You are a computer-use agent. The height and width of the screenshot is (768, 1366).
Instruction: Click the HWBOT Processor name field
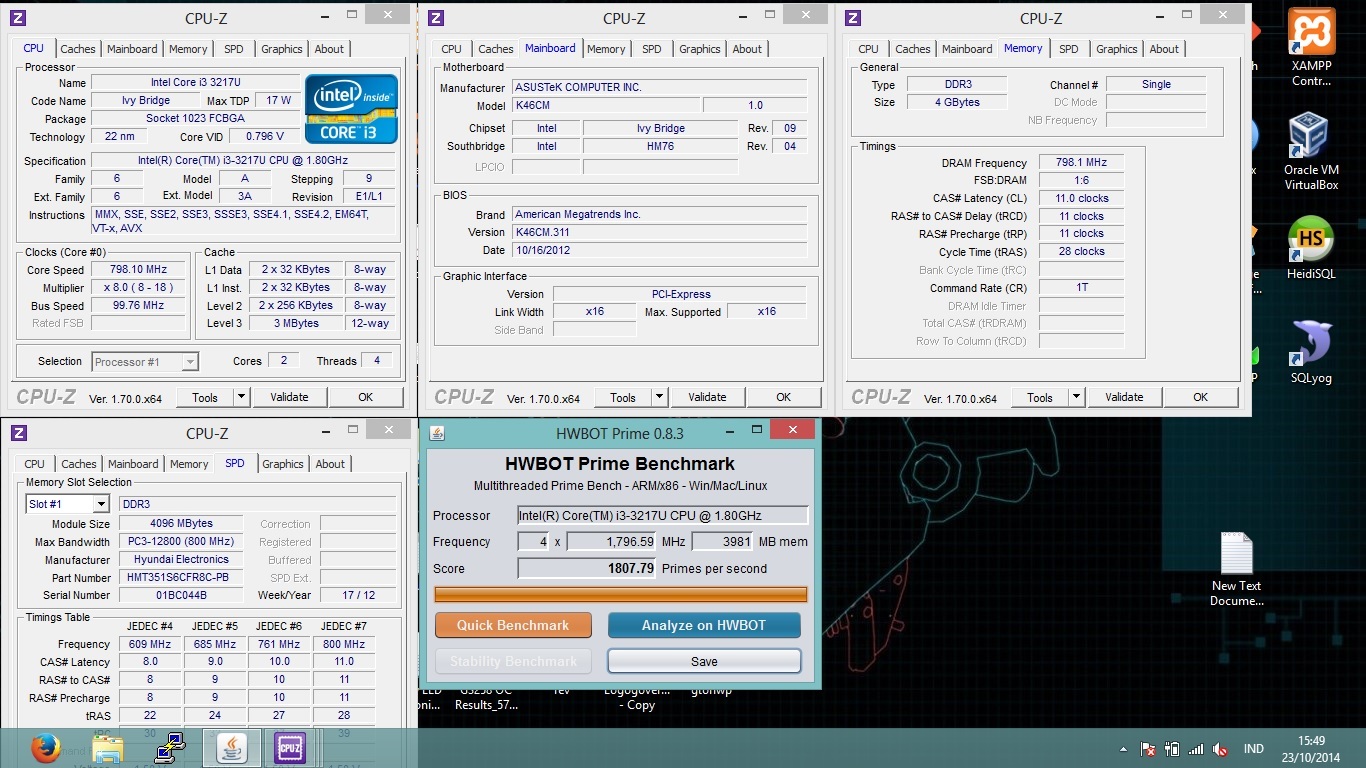(x=662, y=515)
